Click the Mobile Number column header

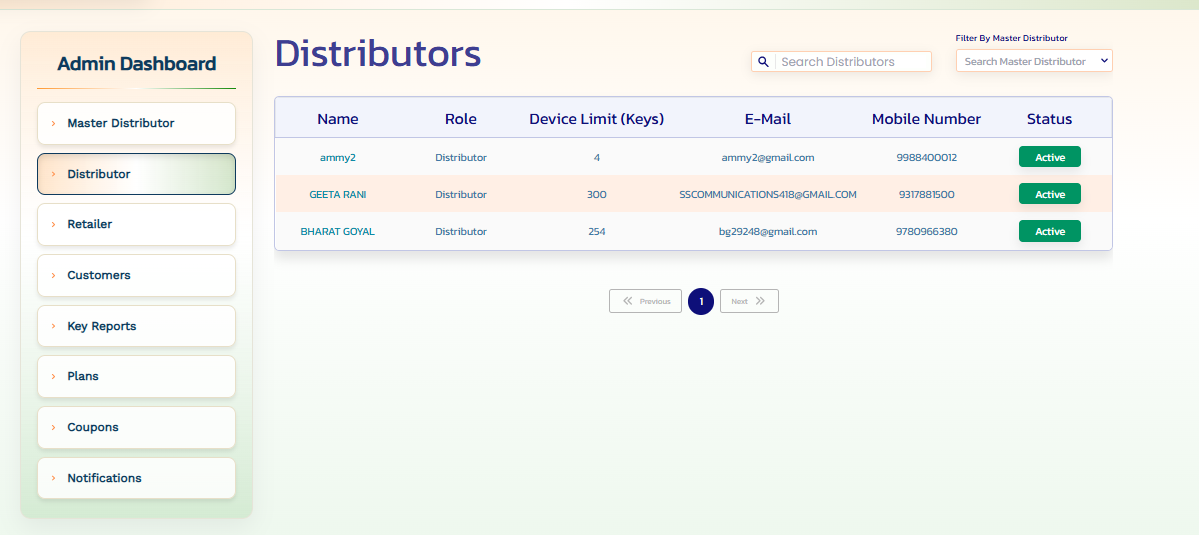[x=927, y=119]
